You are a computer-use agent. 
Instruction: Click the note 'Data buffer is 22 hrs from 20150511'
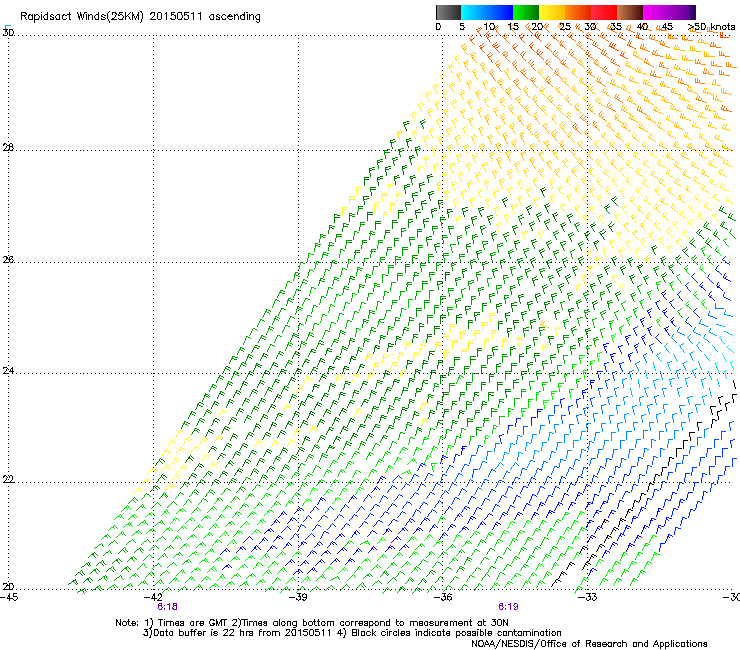click(x=241, y=633)
